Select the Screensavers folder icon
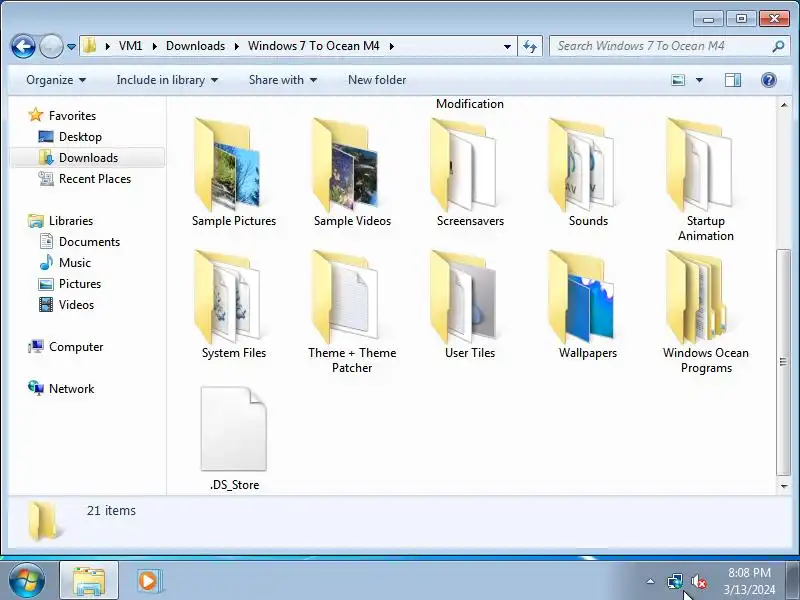Screen dimensions: 800x600 pyautogui.click(x=463, y=164)
